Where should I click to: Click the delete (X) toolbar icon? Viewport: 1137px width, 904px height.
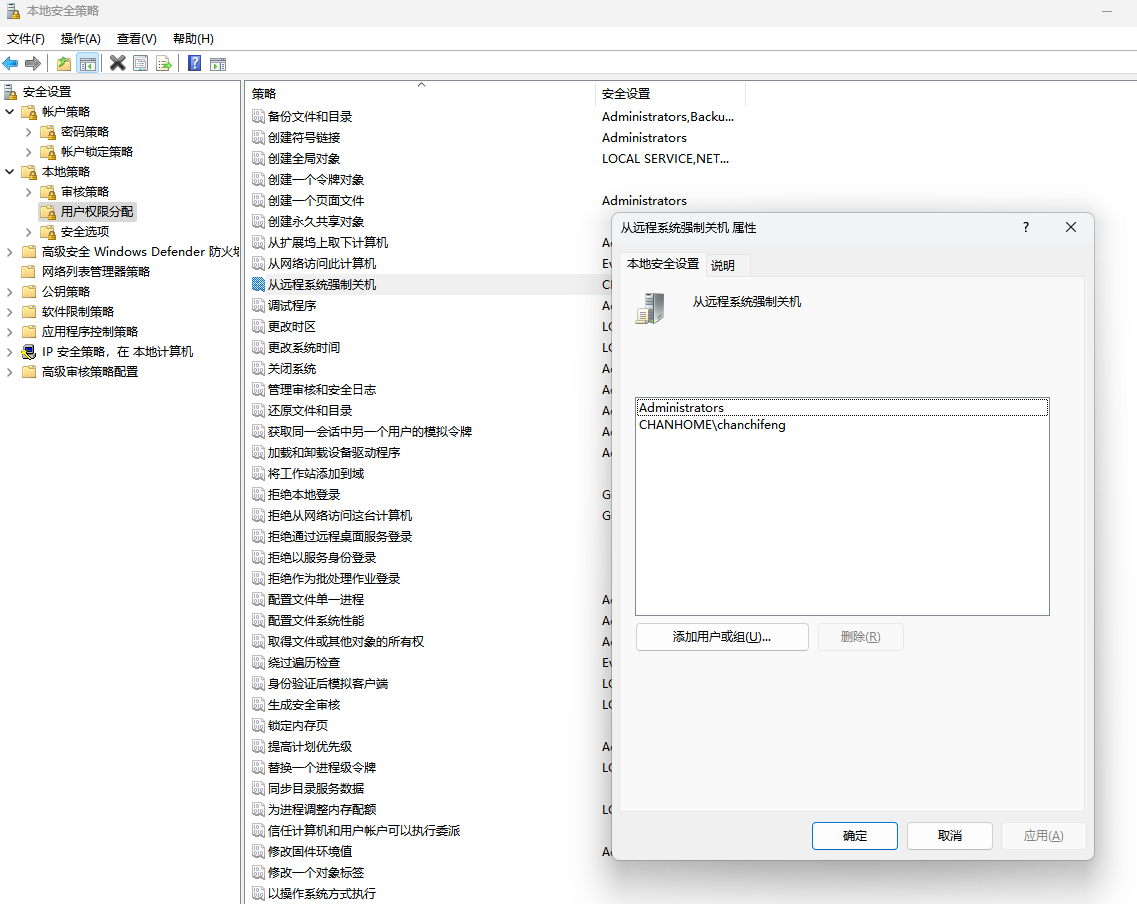pos(116,62)
